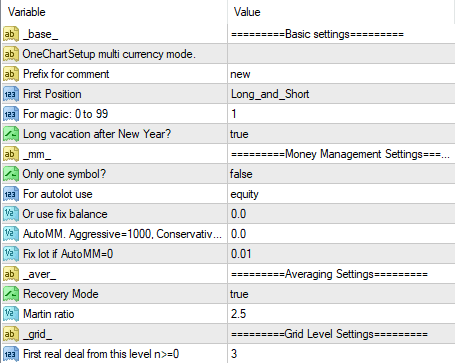Click the bool icon next to Recovery Mode
455x363 pixels.
pyautogui.click(x=11, y=294)
